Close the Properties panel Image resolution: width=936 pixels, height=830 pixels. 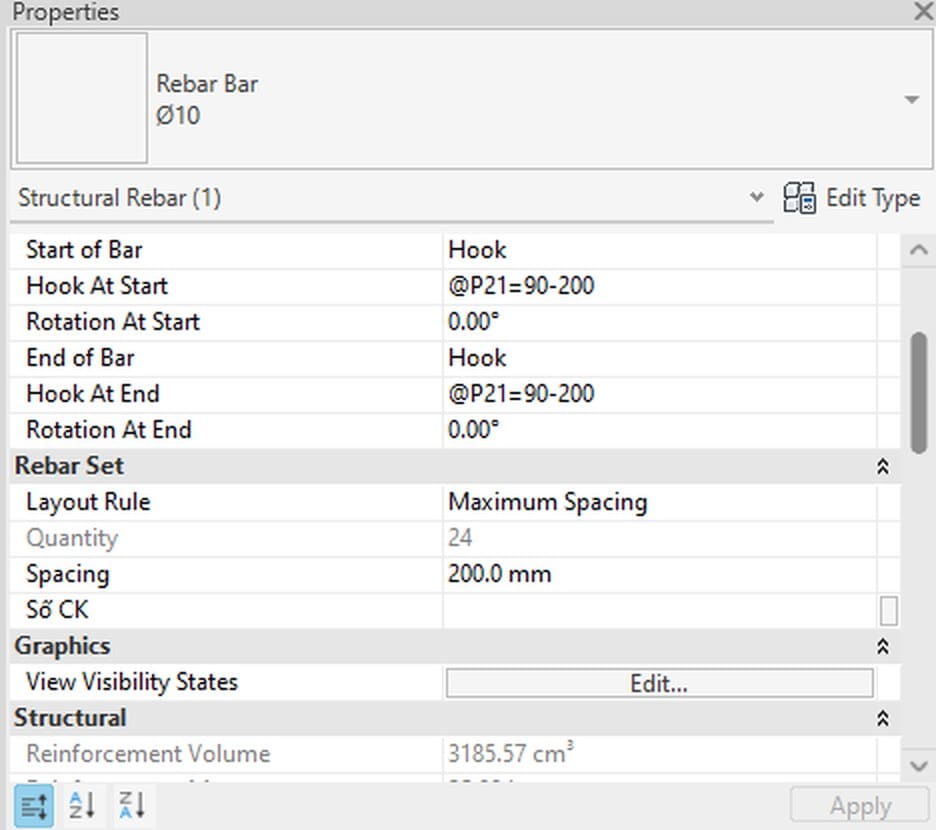tap(923, 11)
